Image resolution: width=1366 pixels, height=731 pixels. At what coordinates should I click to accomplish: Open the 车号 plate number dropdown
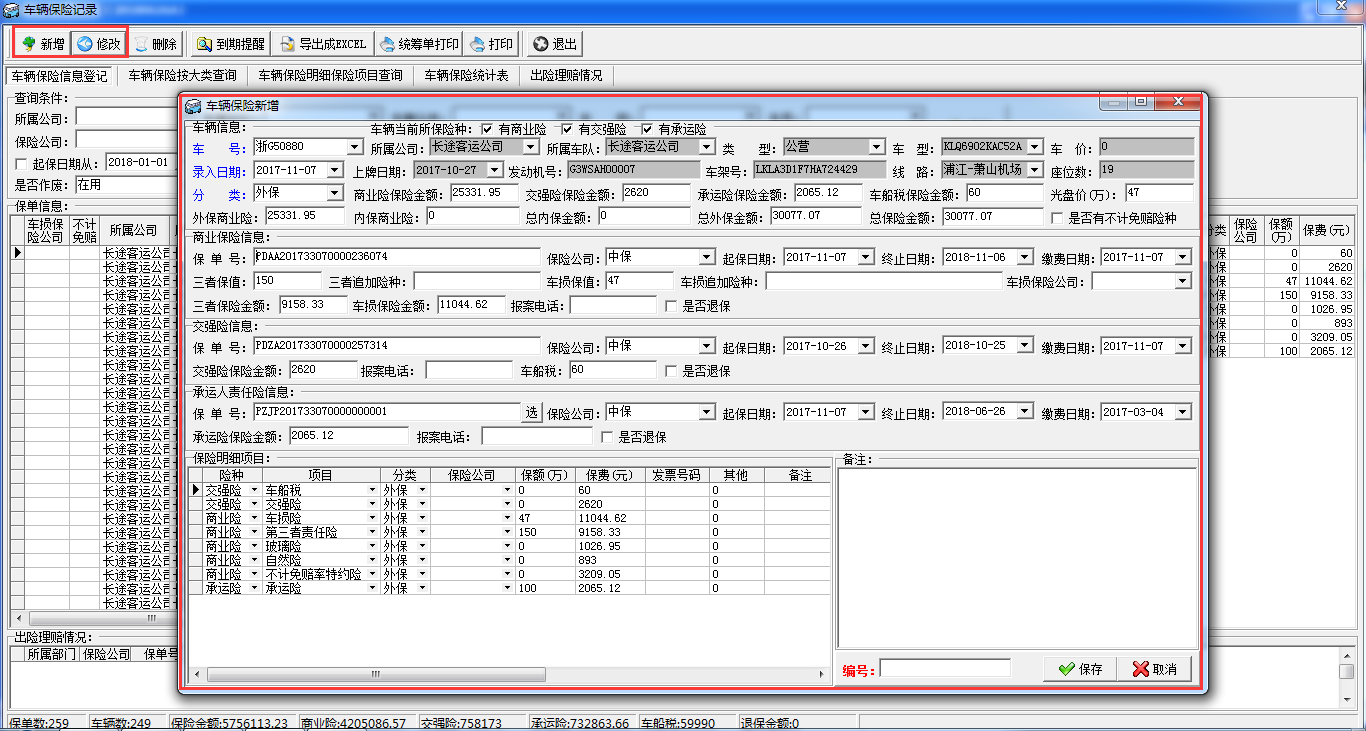[x=354, y=147]
